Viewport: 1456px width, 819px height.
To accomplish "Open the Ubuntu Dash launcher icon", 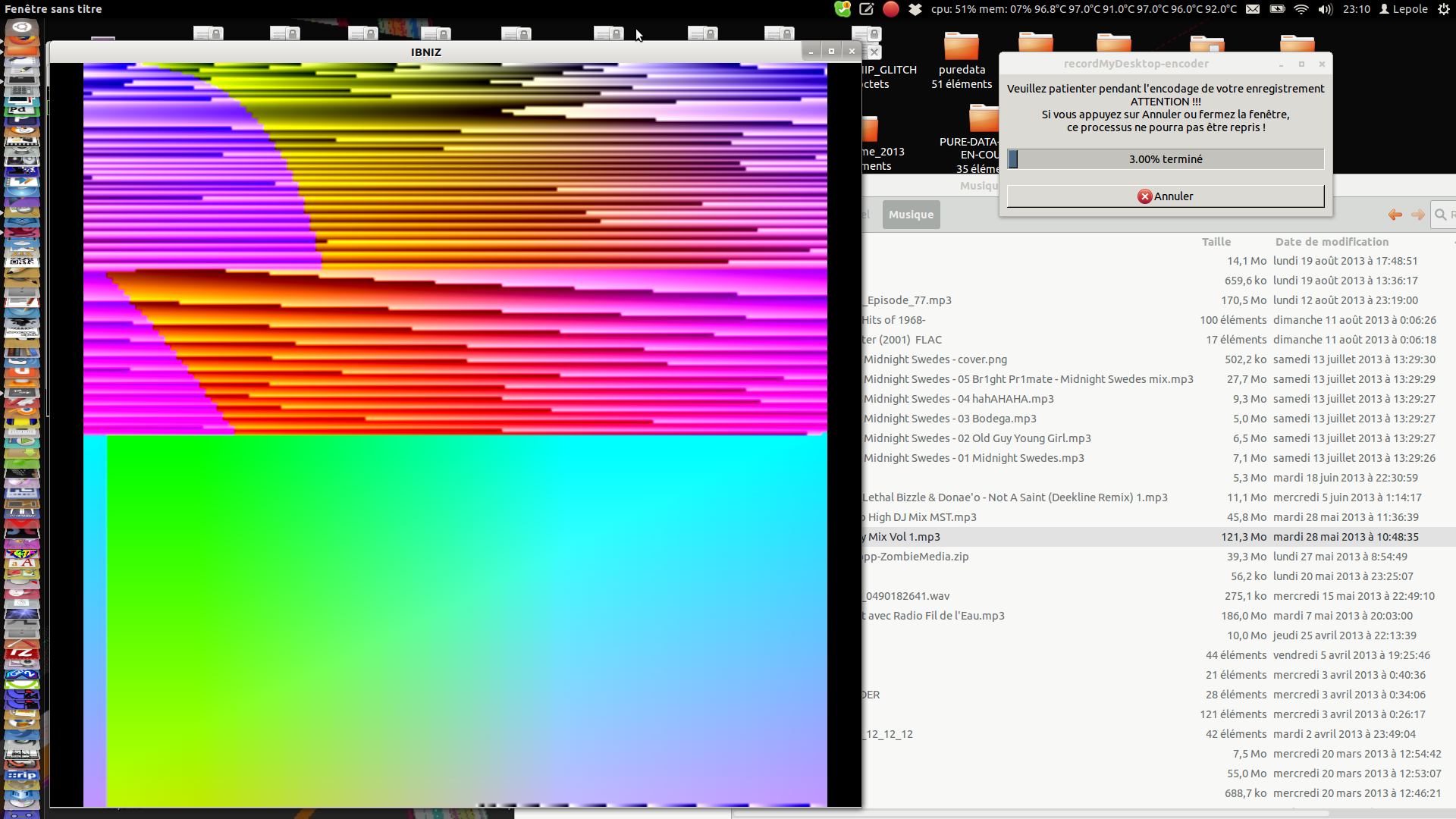I will pyautogui.click(x=22, y=28).
